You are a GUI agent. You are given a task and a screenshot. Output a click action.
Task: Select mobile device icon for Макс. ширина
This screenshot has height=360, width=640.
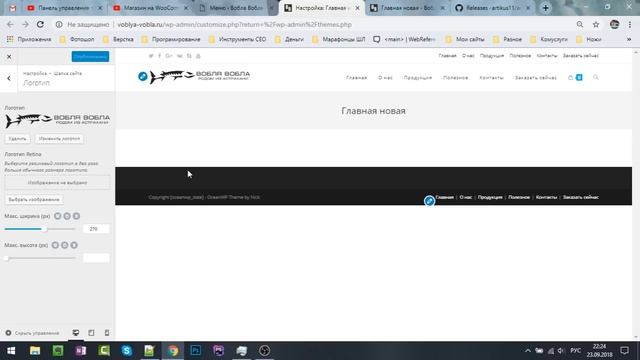[76, 216]
